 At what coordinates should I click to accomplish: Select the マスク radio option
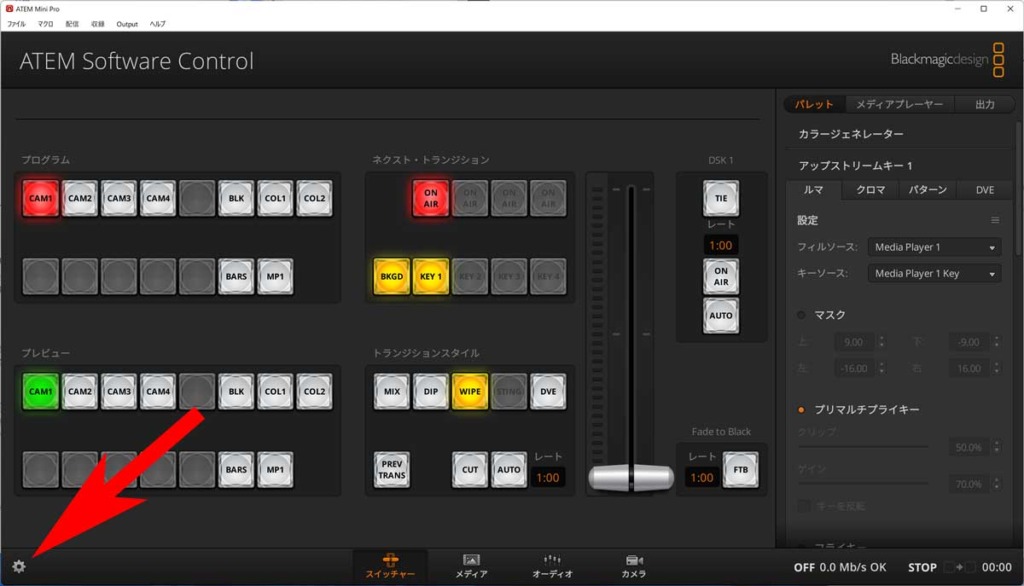[802, 315]
